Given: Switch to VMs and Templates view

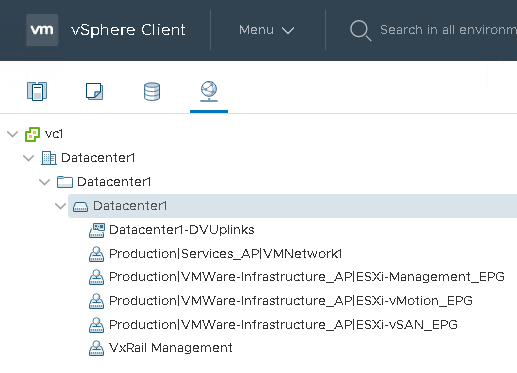Looking at the screenshot, I should point(94,91).
